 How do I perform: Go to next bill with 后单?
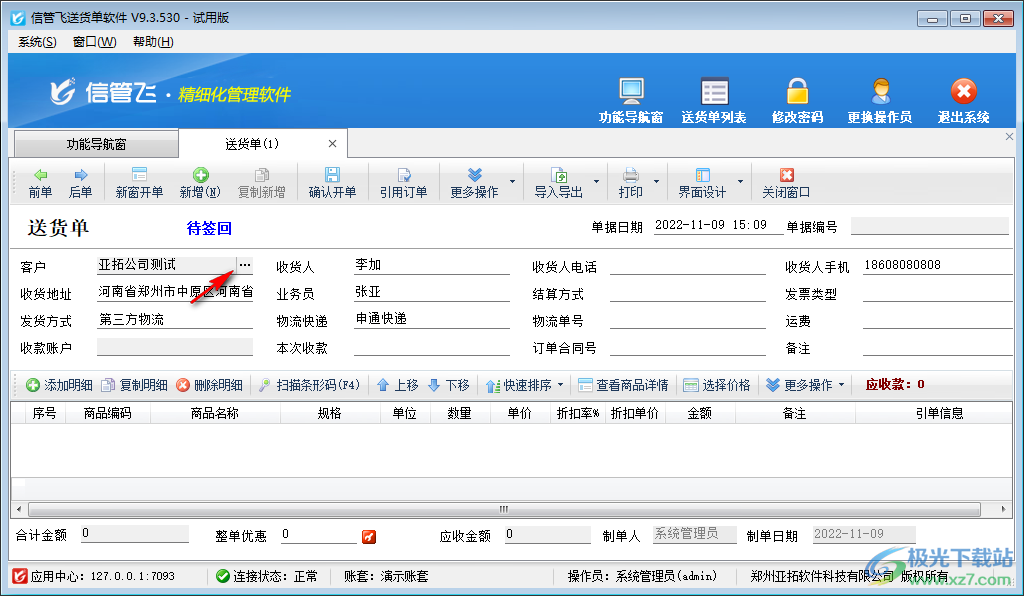point(80,183)
